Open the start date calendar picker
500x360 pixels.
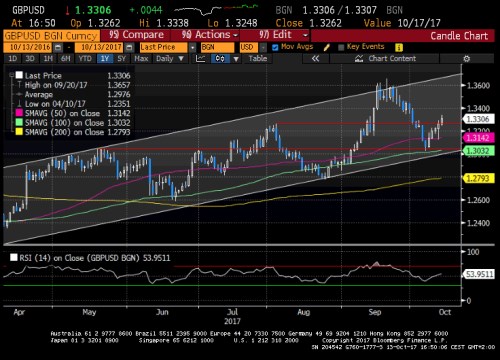pyautogui.click(x=58, y=47)
